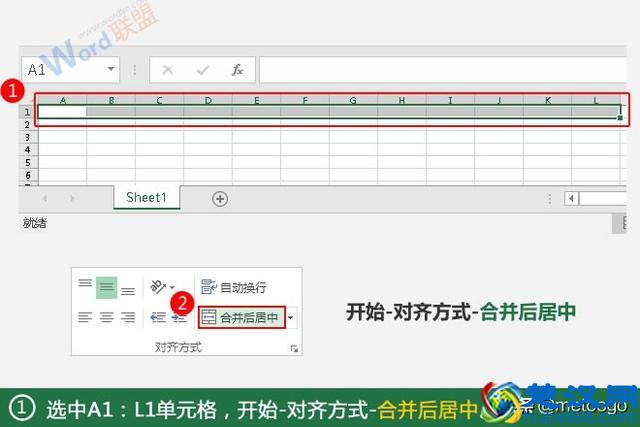
Task: Click the 合并后居中 merge and center button
Action: tap(242, 317)
